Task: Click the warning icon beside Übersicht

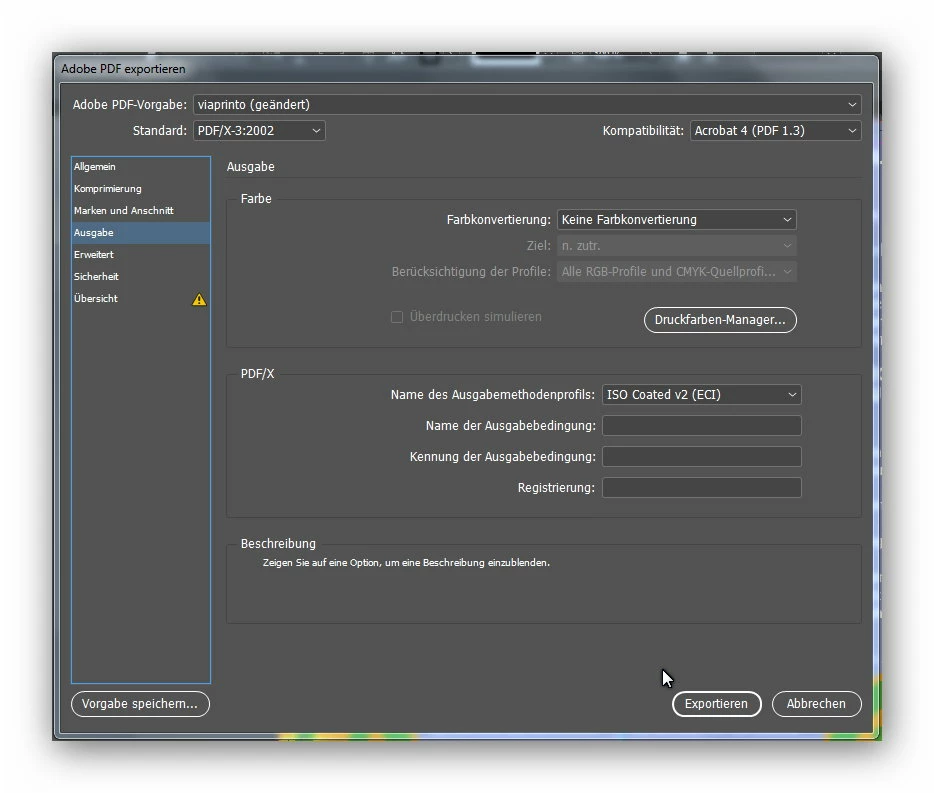Action: [199, 300]
